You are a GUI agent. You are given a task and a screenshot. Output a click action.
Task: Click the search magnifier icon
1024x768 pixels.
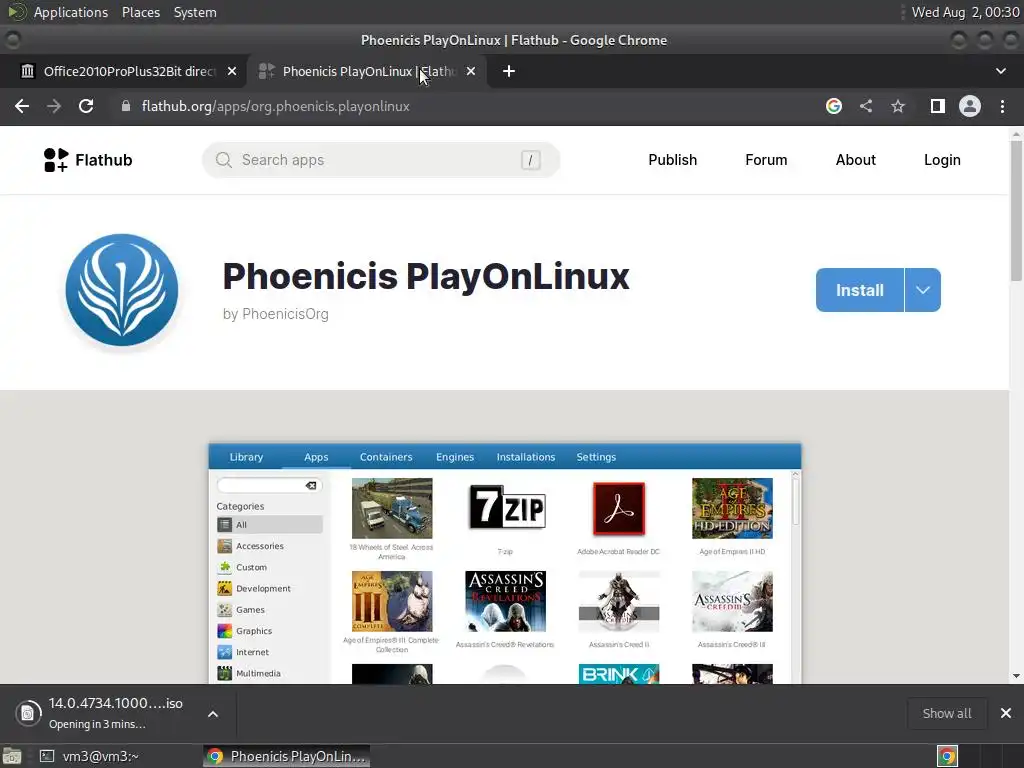[223, 160]
